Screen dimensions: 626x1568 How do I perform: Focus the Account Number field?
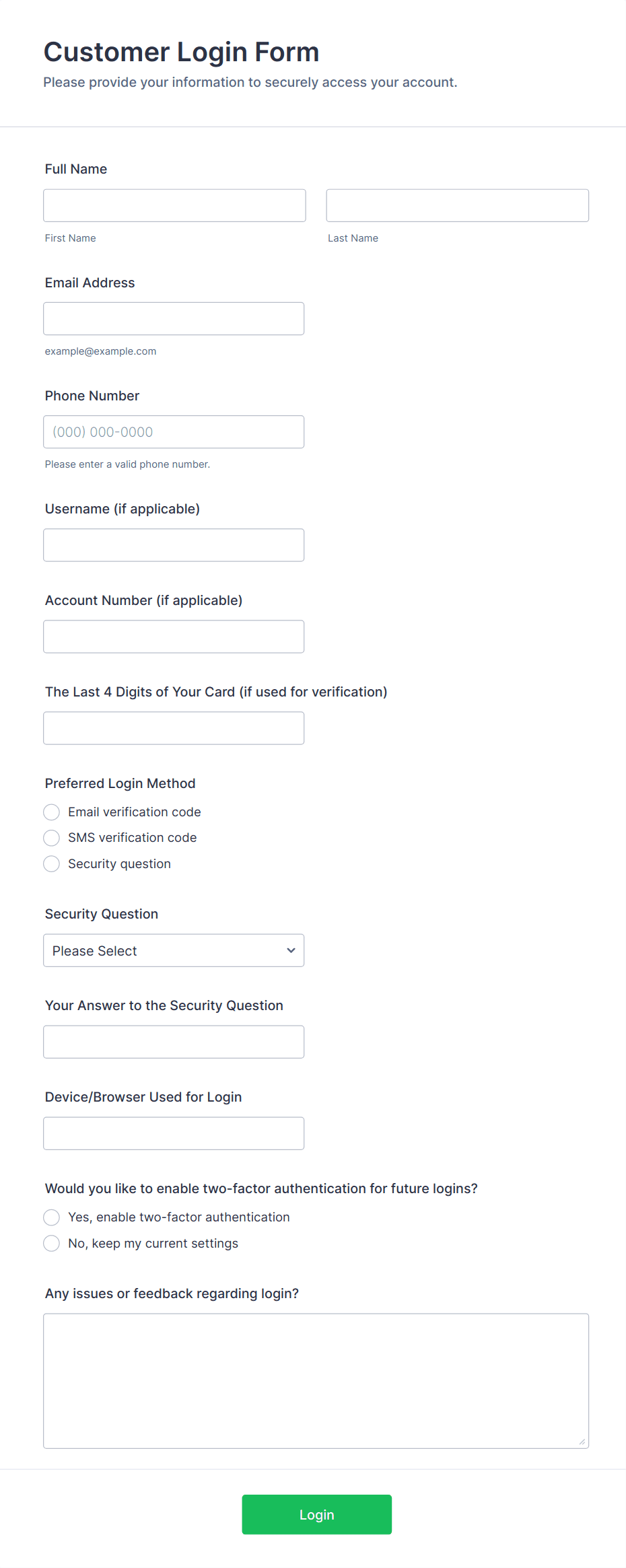click(x=174, y=637)
